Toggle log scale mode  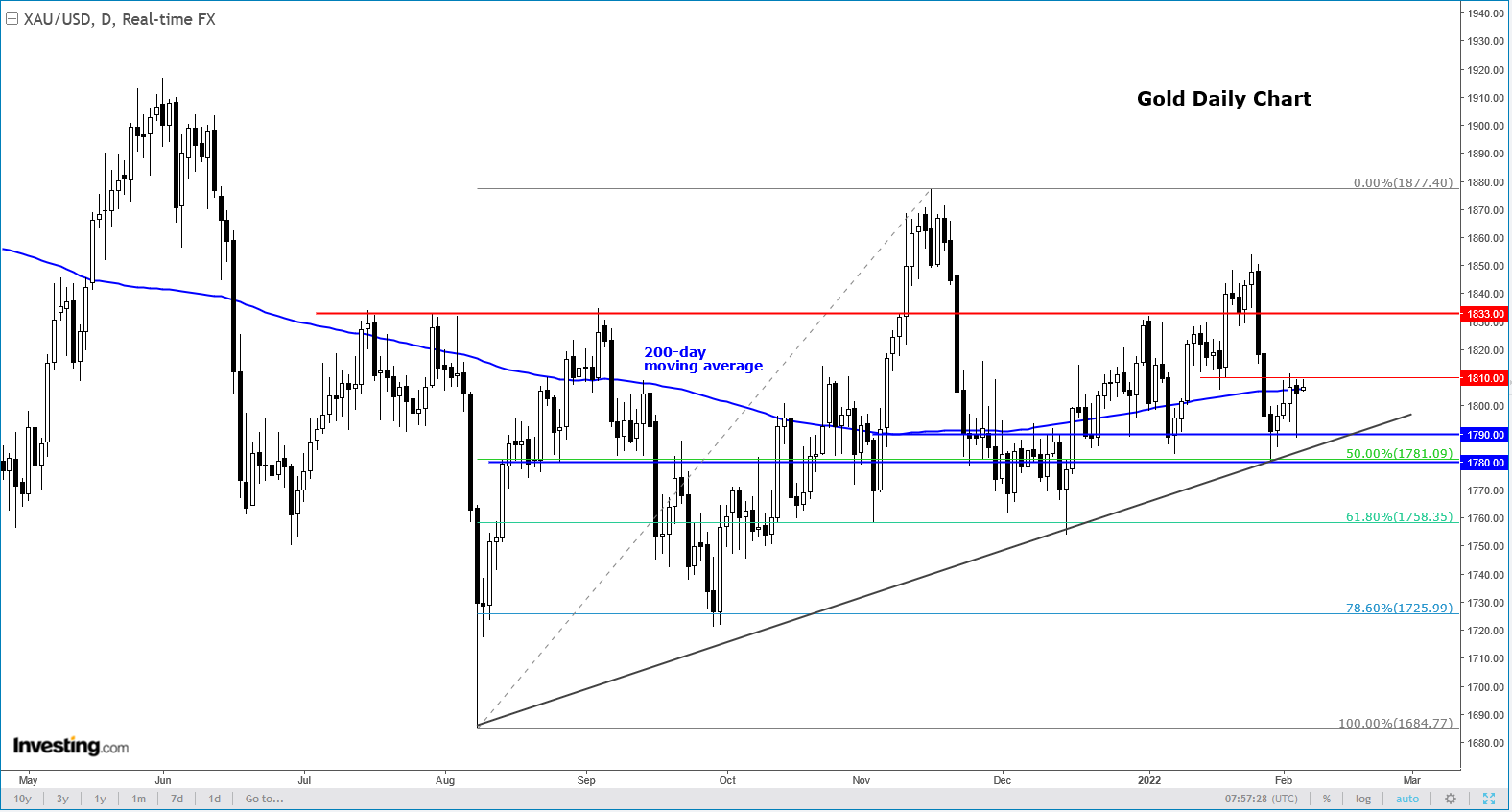pyautogui.click(x=1363, y=799)
